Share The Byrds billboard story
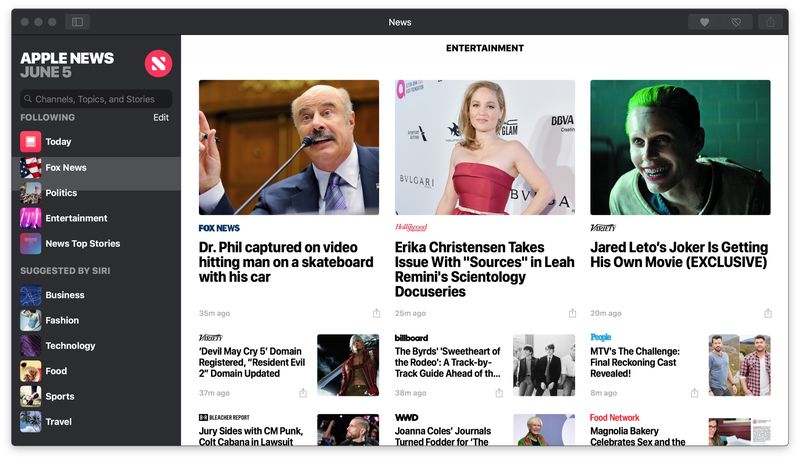Viewport: 800px width, 460px height. tap(499, 393)
